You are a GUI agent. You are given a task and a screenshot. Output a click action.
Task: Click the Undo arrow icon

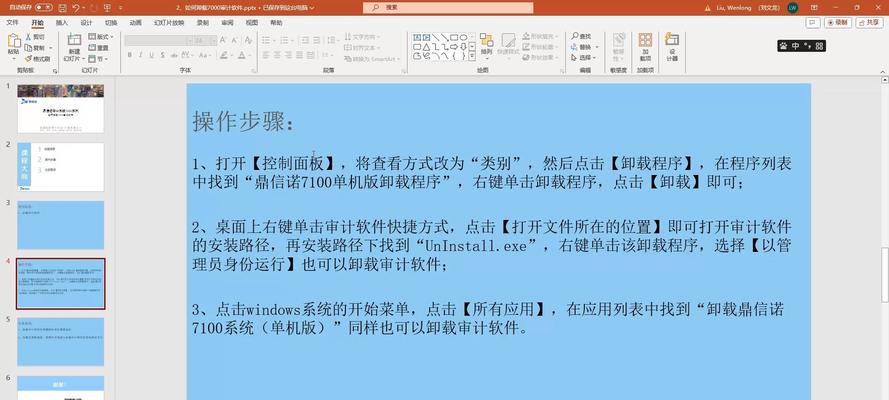(76, 8)
